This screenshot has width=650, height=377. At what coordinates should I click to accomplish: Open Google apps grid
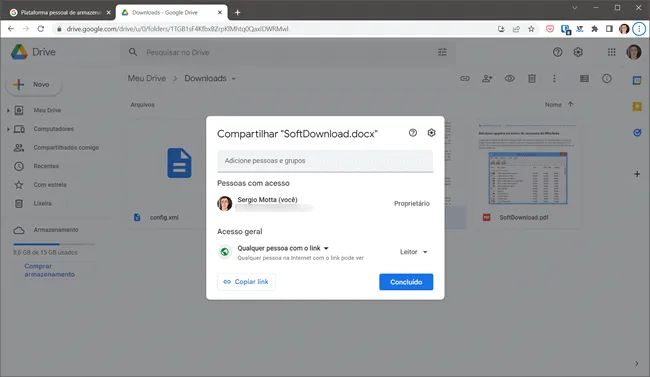(x=611, y=52)
